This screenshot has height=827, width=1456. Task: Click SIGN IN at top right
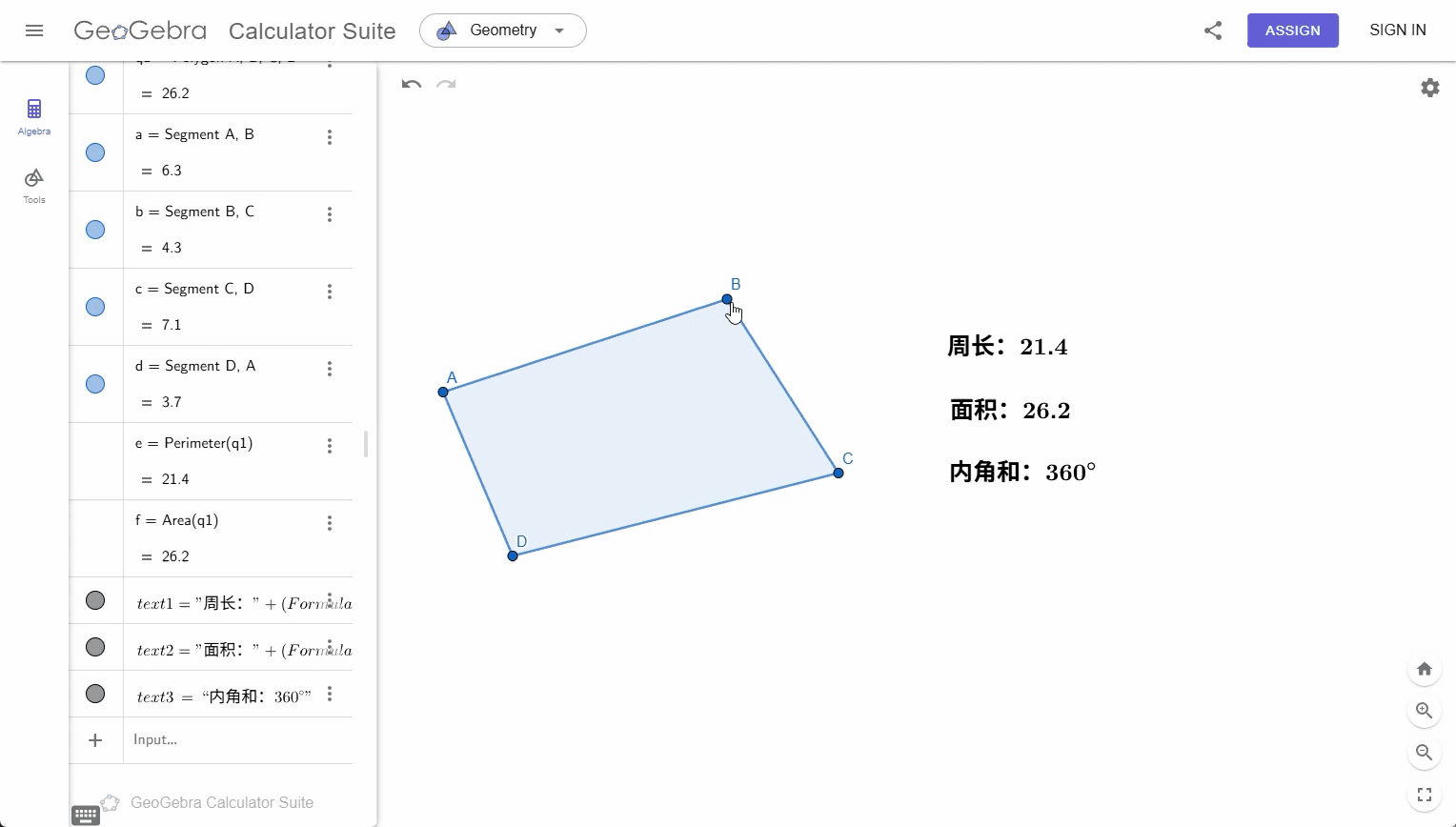tap(1397, 30)
